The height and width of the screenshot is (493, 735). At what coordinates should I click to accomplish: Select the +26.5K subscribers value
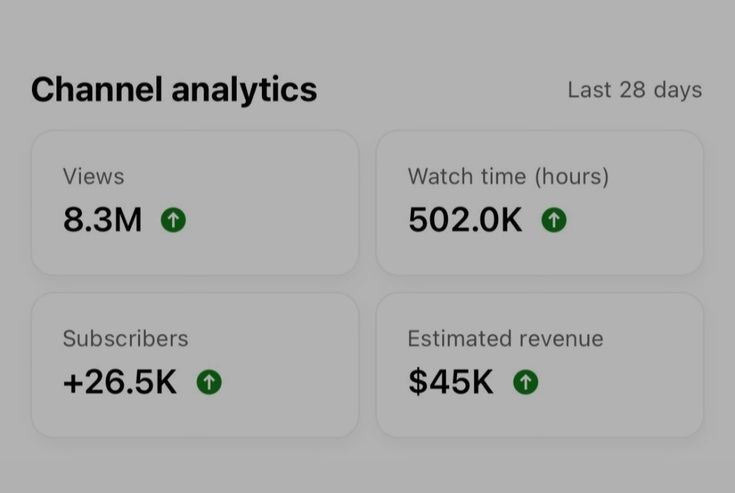point(120,382)
